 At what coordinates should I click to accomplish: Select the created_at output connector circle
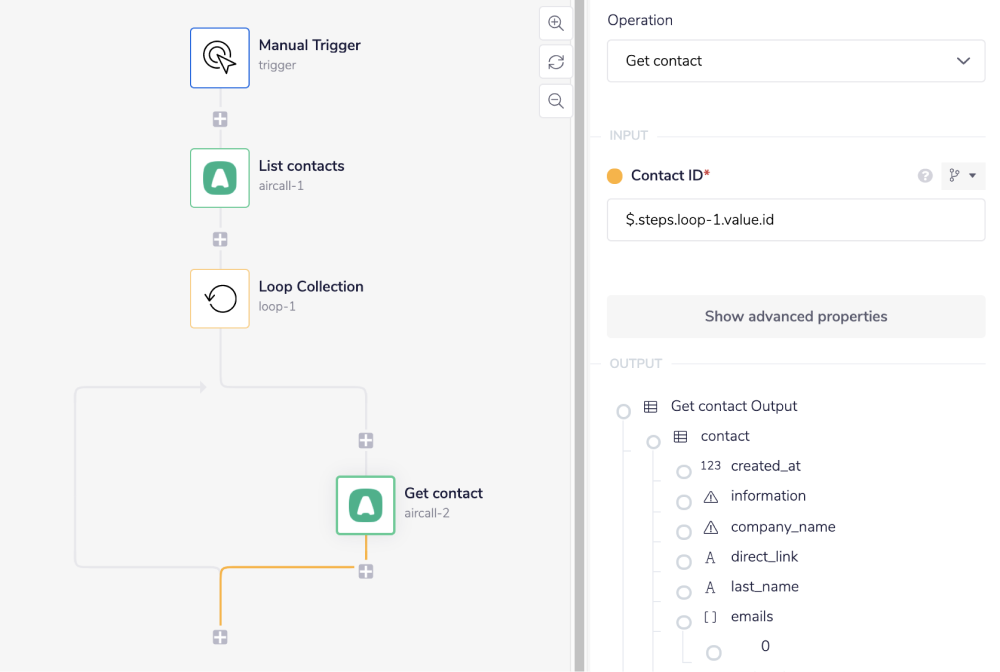(x=684, y=472)
